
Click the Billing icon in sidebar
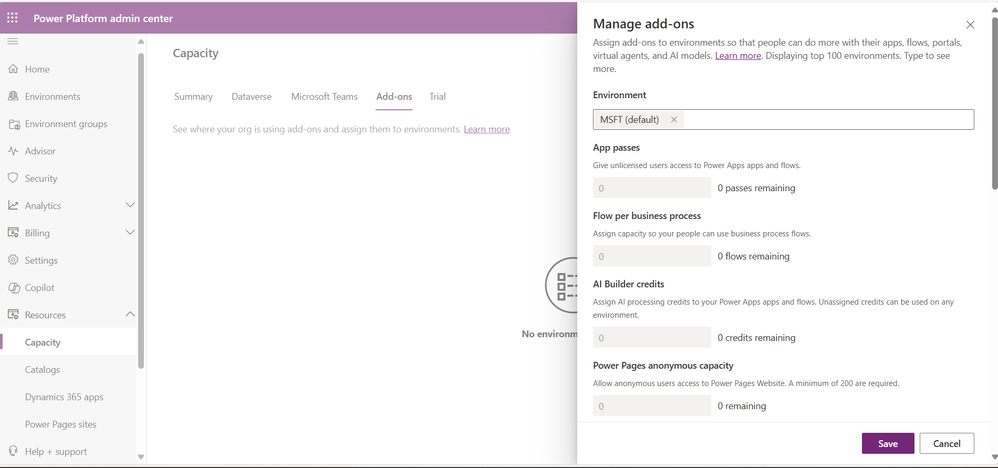click(13, 233)
